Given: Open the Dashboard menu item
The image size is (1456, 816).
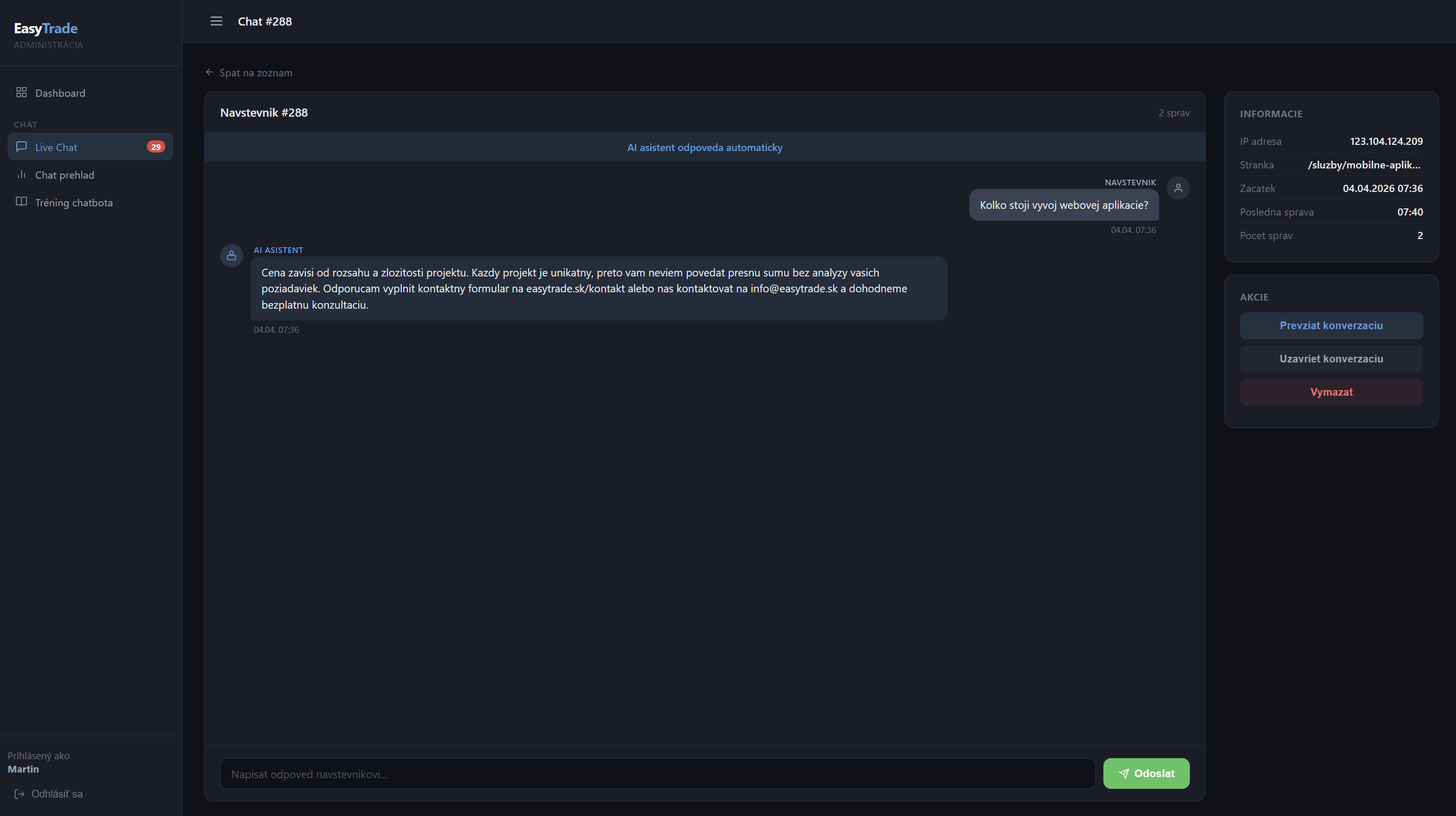Looking at the screenshot, I should 60,93.
